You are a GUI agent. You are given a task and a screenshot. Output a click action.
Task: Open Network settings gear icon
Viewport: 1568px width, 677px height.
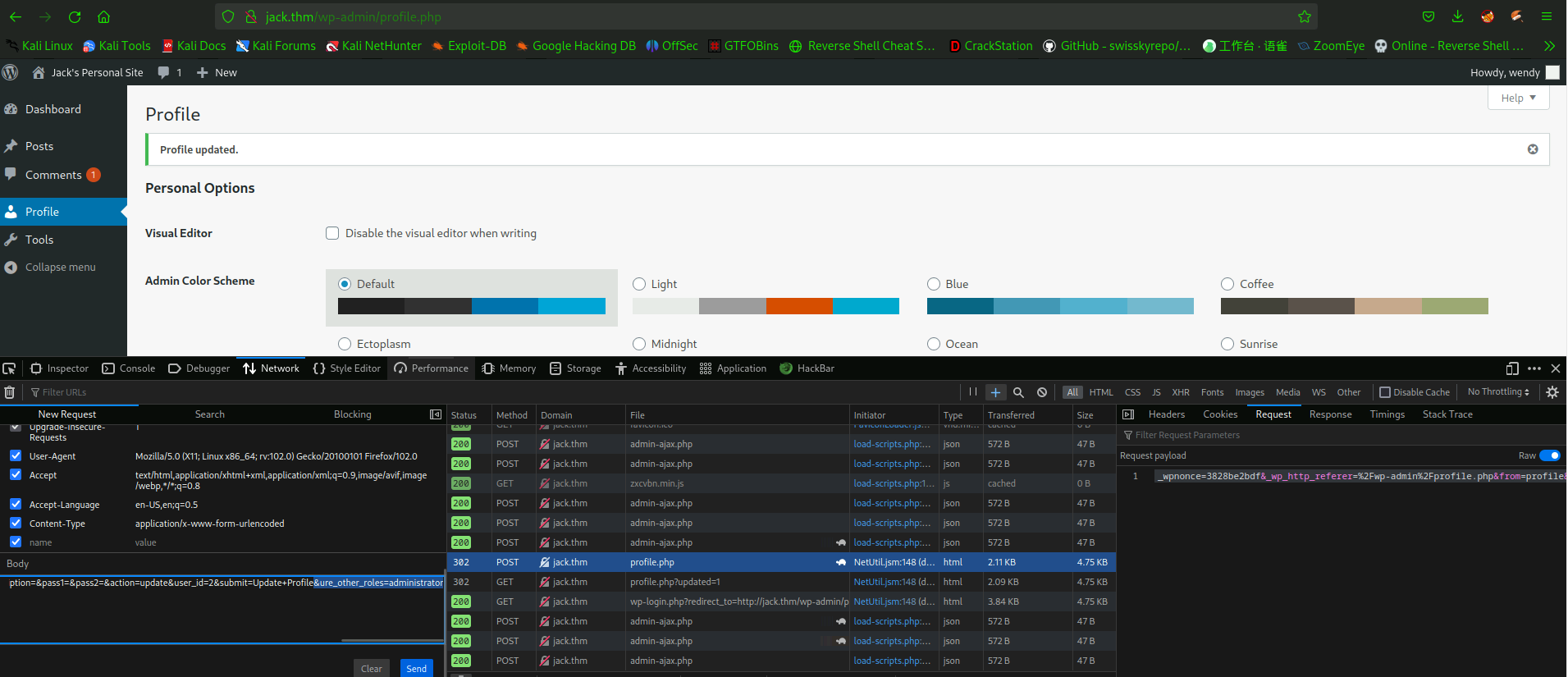(x=1552, y=392)
